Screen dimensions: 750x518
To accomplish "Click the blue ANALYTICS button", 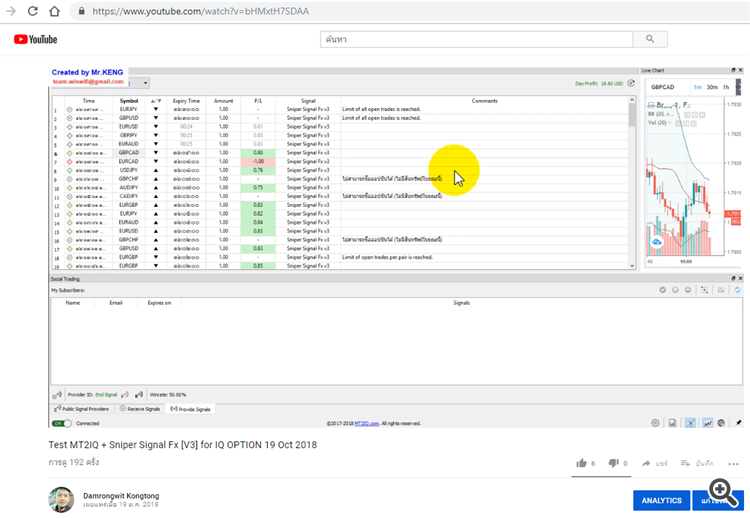I will (x=662, y=500).
